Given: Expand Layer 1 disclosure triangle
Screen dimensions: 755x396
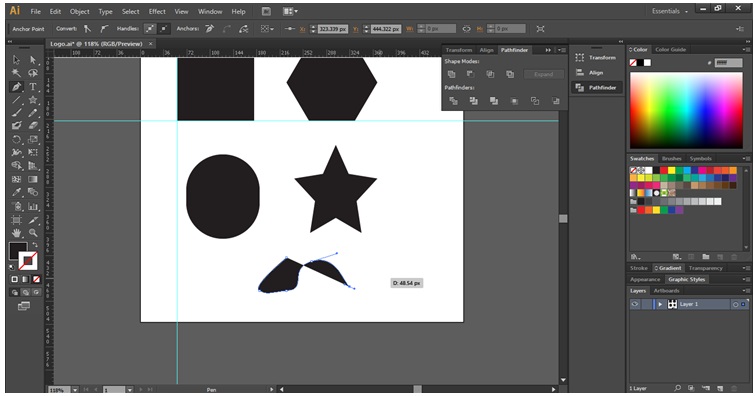Looking at the screenshot, I should 660,304.
